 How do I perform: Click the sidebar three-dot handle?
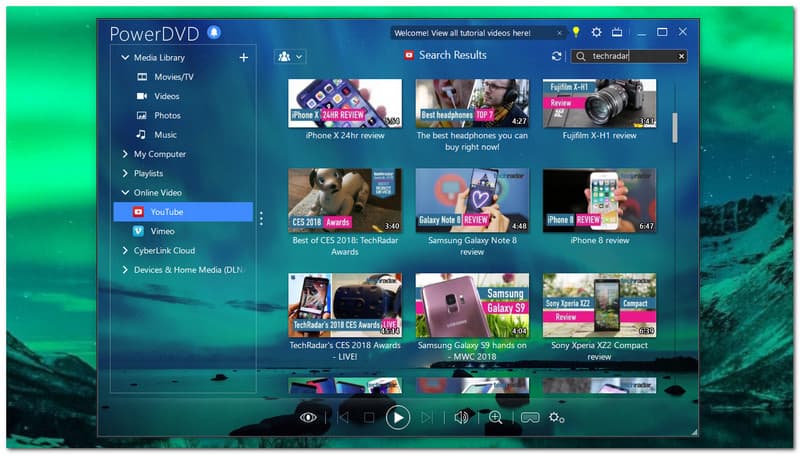tap(261, 218)
